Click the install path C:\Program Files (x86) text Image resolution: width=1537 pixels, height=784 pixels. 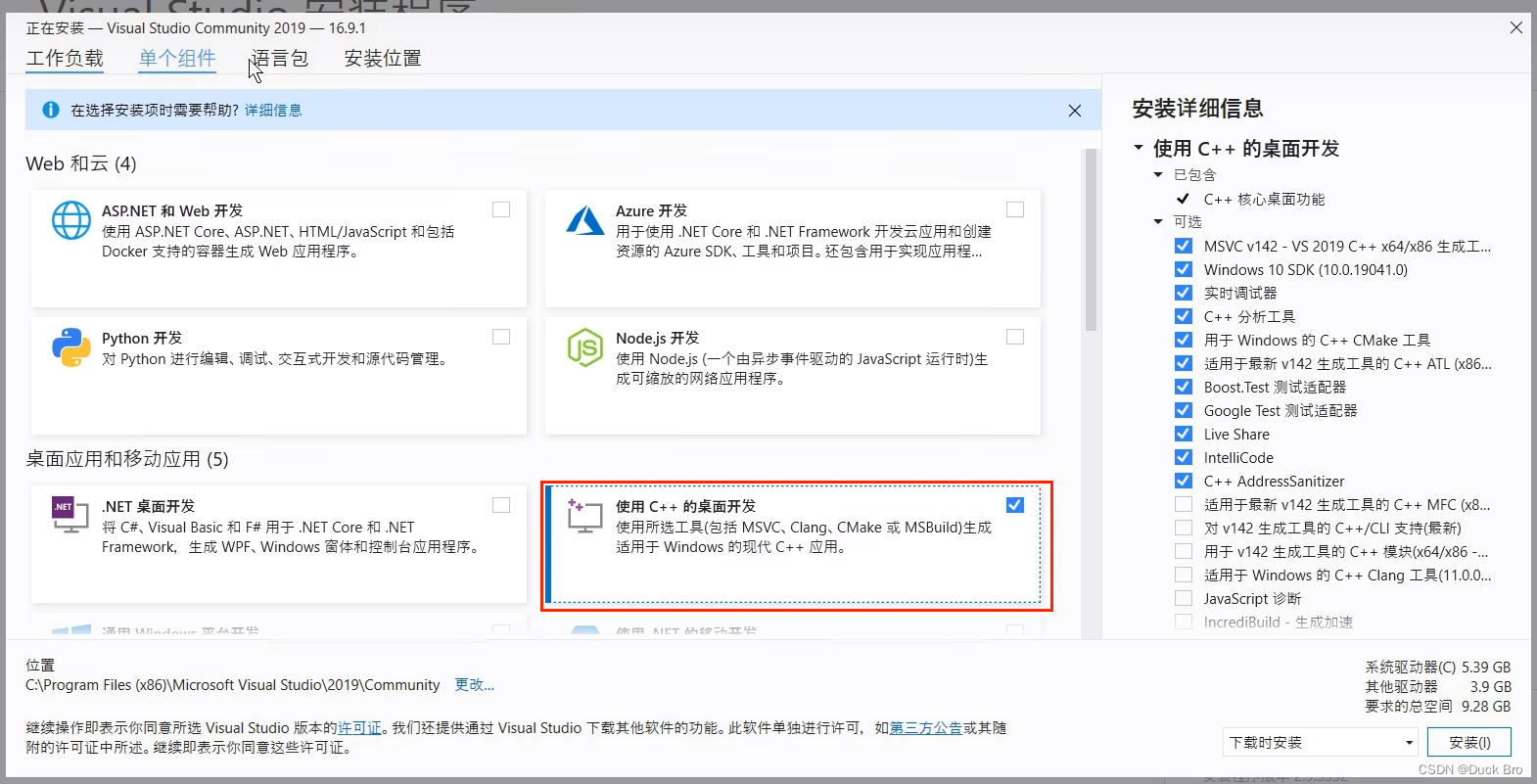pyautogui.click(x=233, y=684)
